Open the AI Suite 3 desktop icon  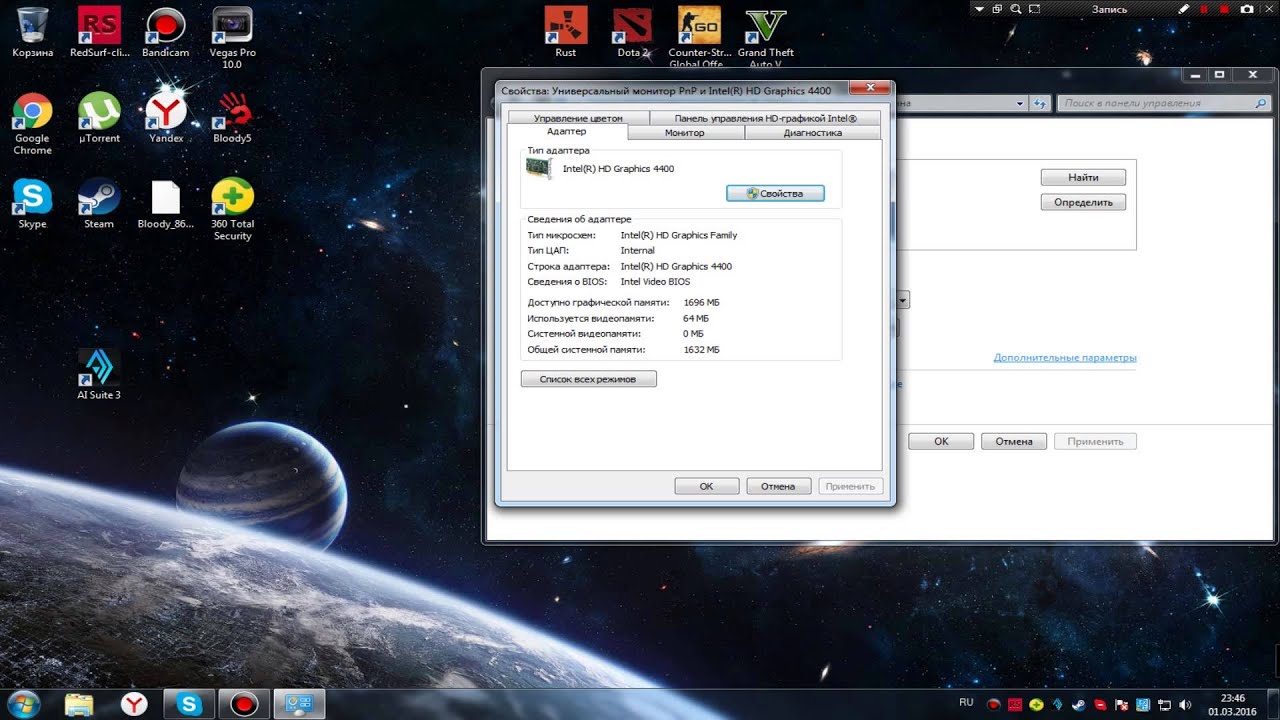[99, 374]
